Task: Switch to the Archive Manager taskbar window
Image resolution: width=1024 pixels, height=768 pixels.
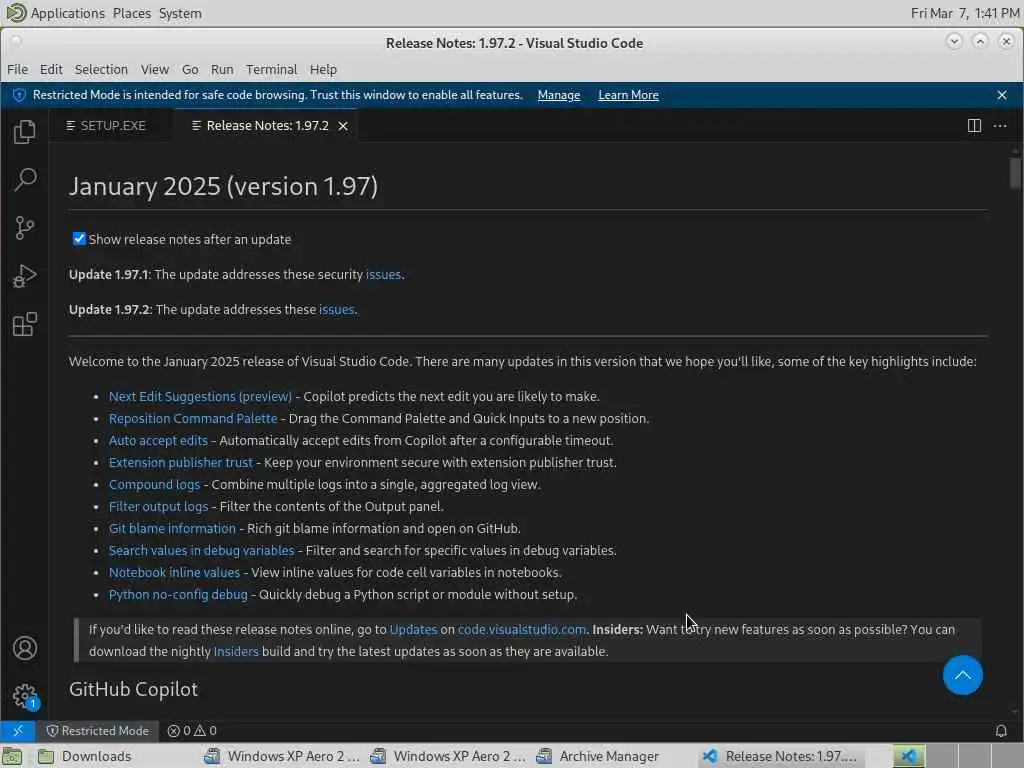Action: coord(597,756)
